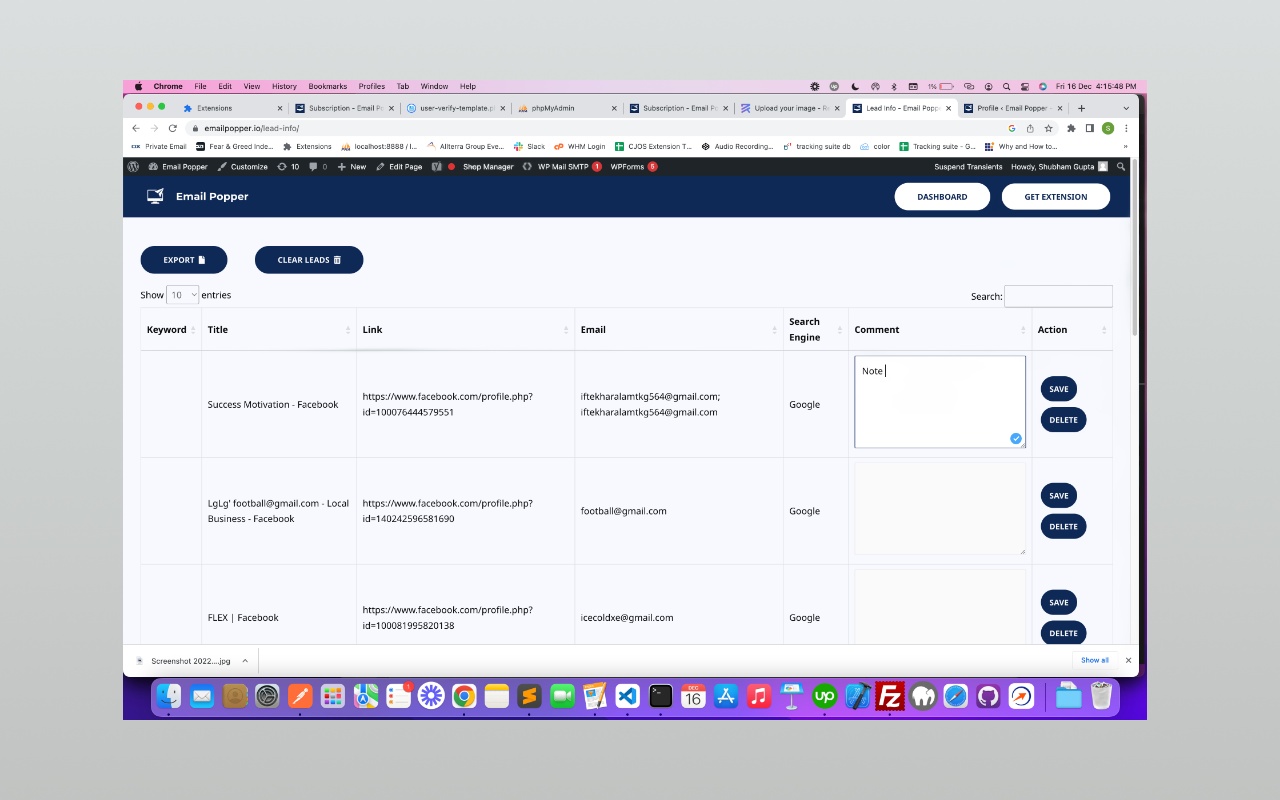Open the 10 pending updates admin bar item
1280x800 pixels.
click(x=288, y=167)
